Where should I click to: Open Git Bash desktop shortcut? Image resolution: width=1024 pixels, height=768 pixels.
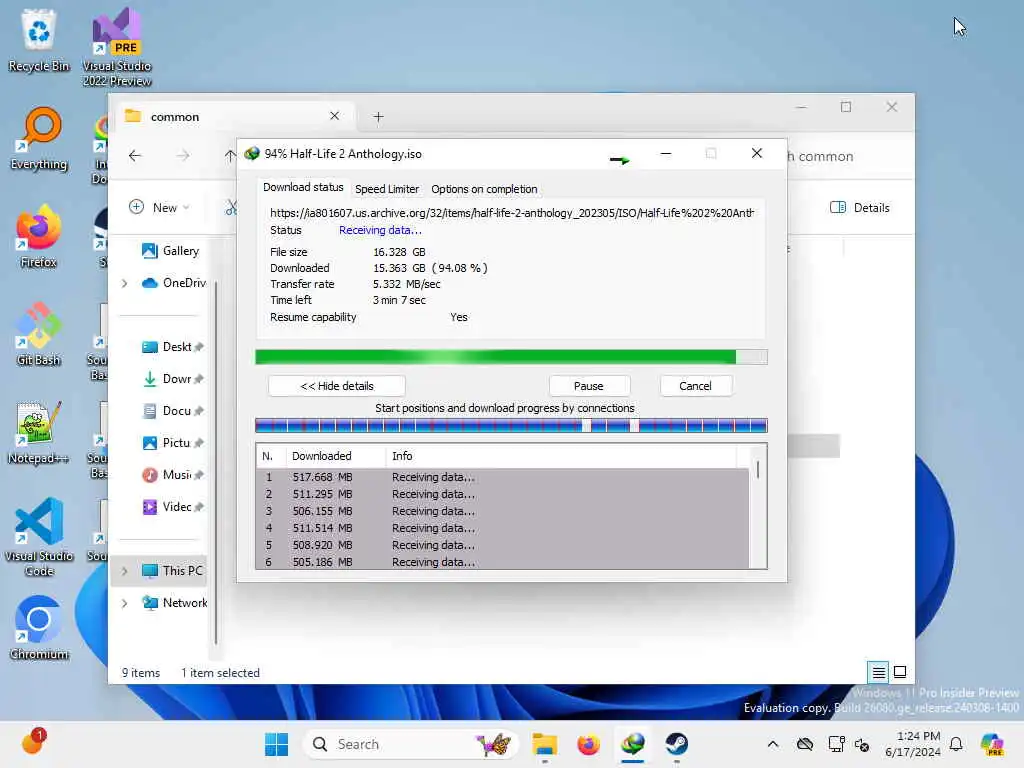[39, 334]
